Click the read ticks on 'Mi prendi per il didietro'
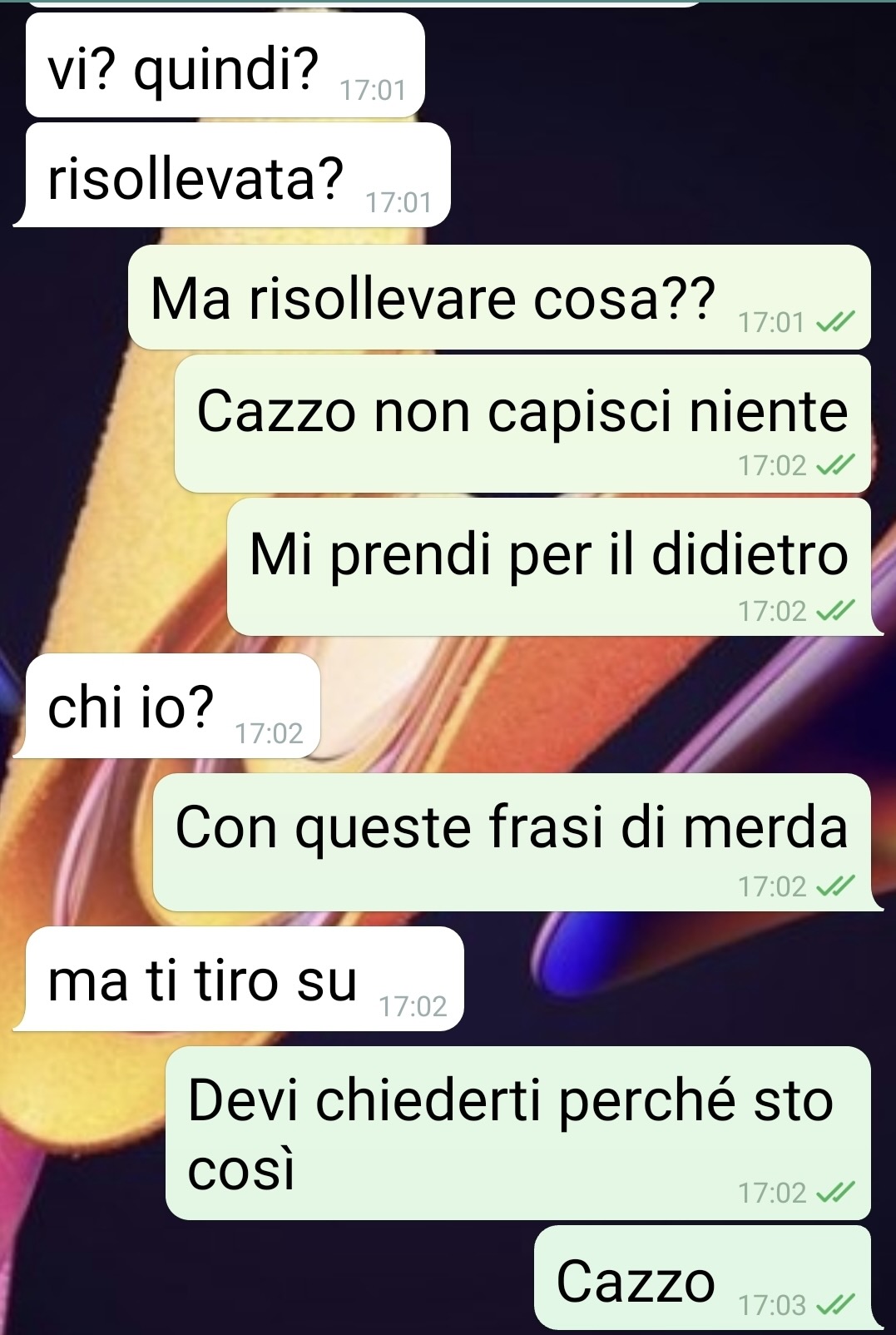The image size is (896, 1335). (x=835, y=611)
